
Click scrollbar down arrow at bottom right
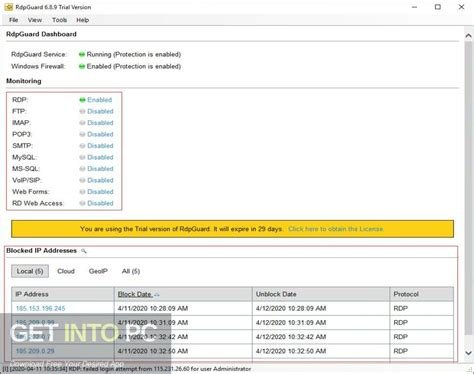tap(468, 353)
